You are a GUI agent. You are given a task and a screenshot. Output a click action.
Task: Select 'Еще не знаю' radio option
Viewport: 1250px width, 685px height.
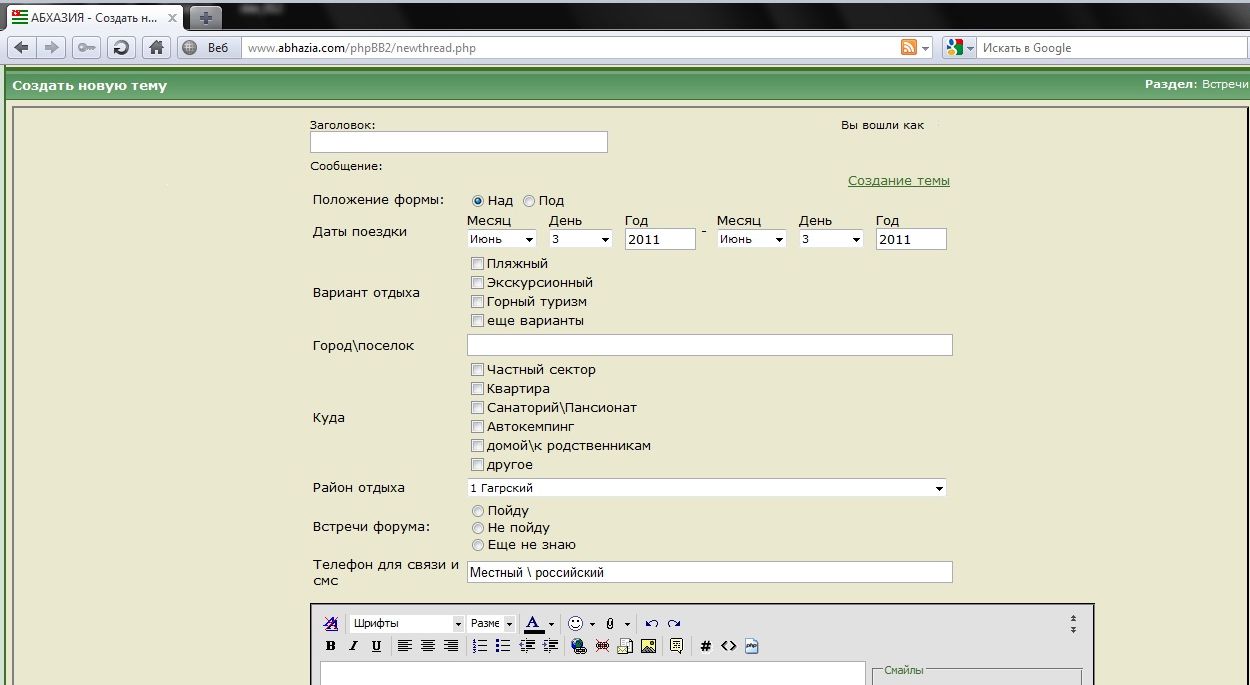pyautogui.click(x=477, y=545)
